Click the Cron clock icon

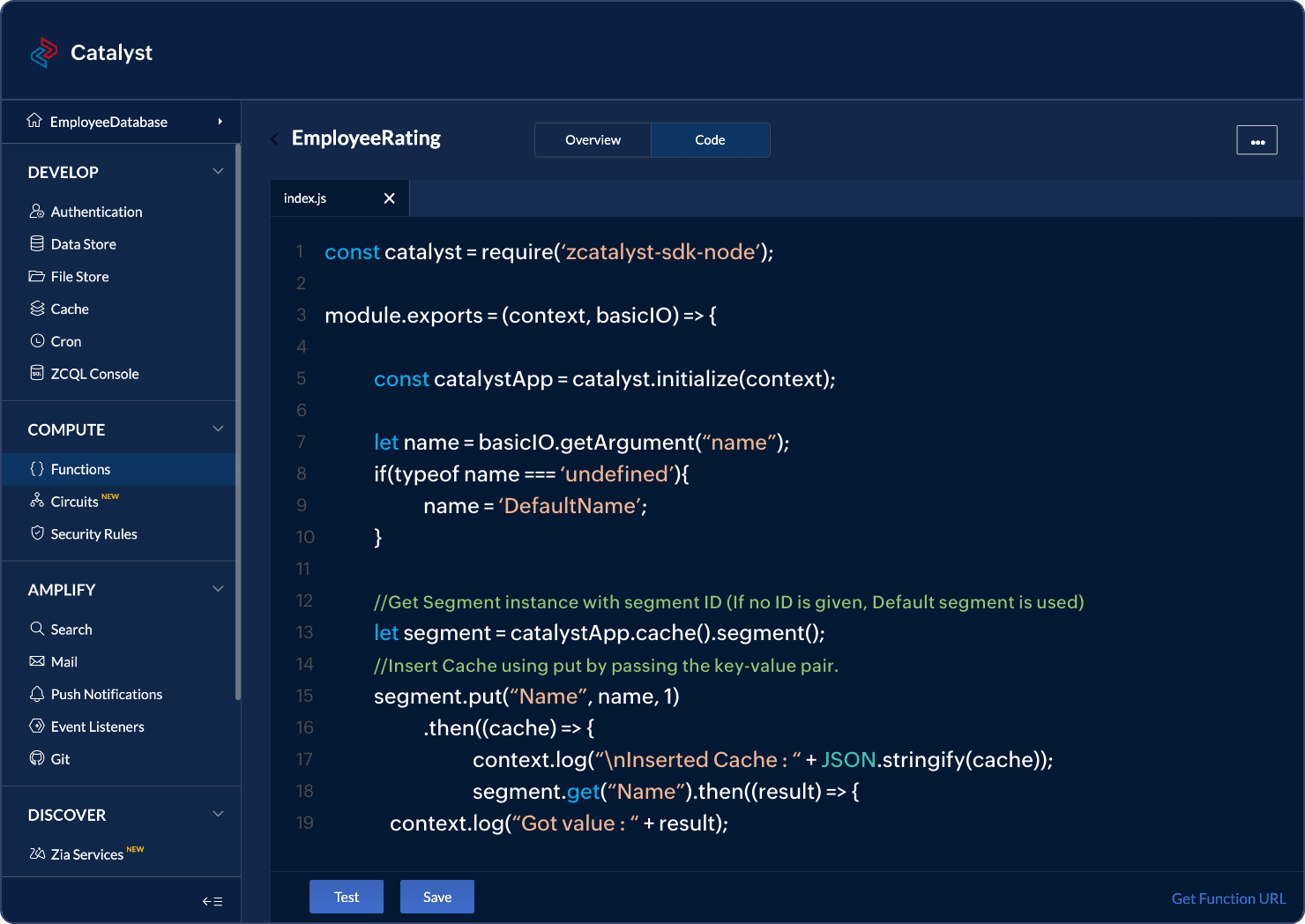37,340
